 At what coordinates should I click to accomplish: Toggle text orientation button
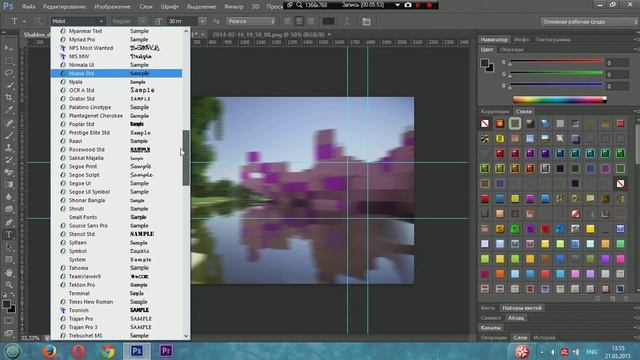[38, 21]
